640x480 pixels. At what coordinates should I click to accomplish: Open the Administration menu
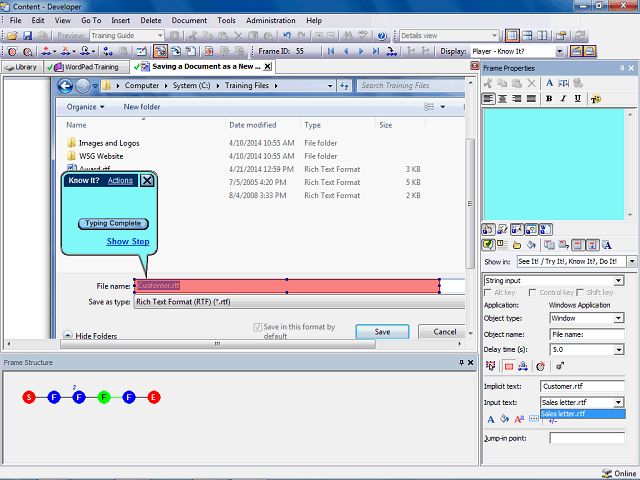click(270, 20)
